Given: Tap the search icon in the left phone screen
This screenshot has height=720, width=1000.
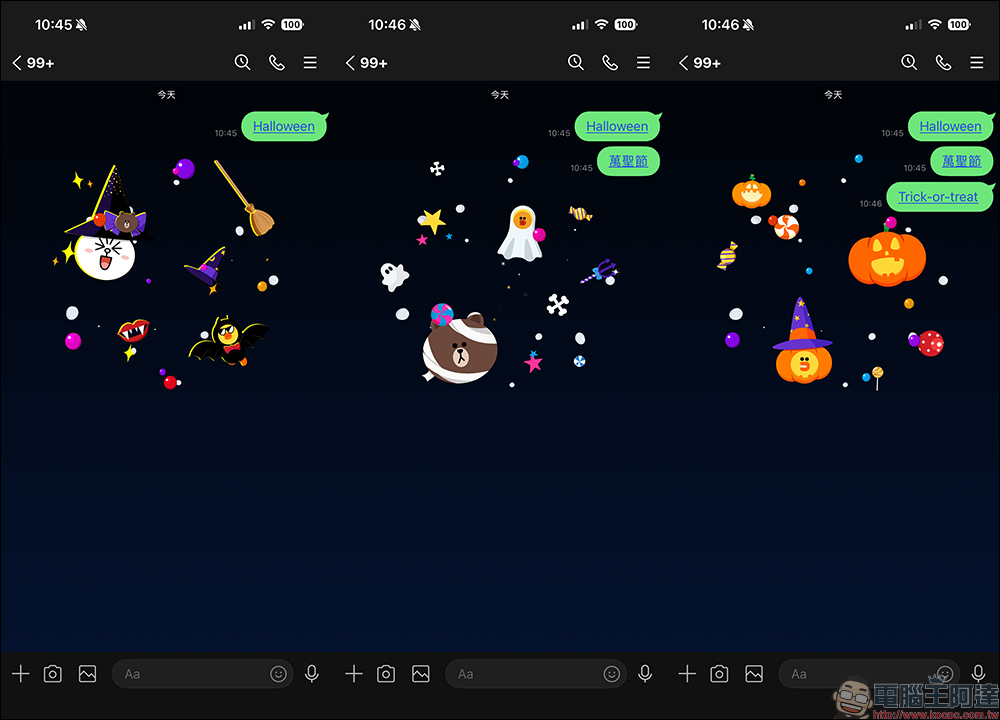Looking at the screenshot, I should coord(242,62).
